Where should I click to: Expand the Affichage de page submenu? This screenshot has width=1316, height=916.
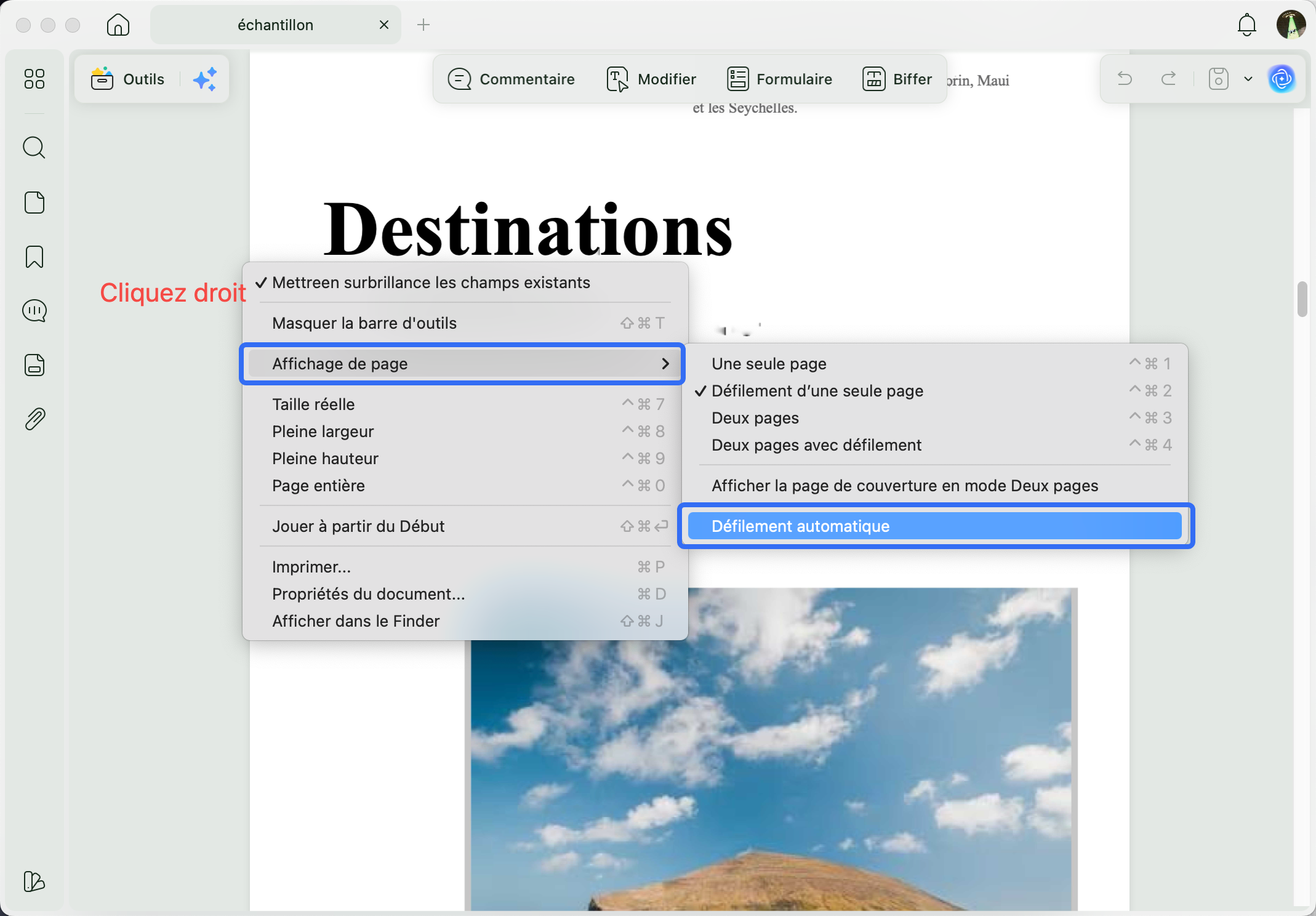(465, 364)
